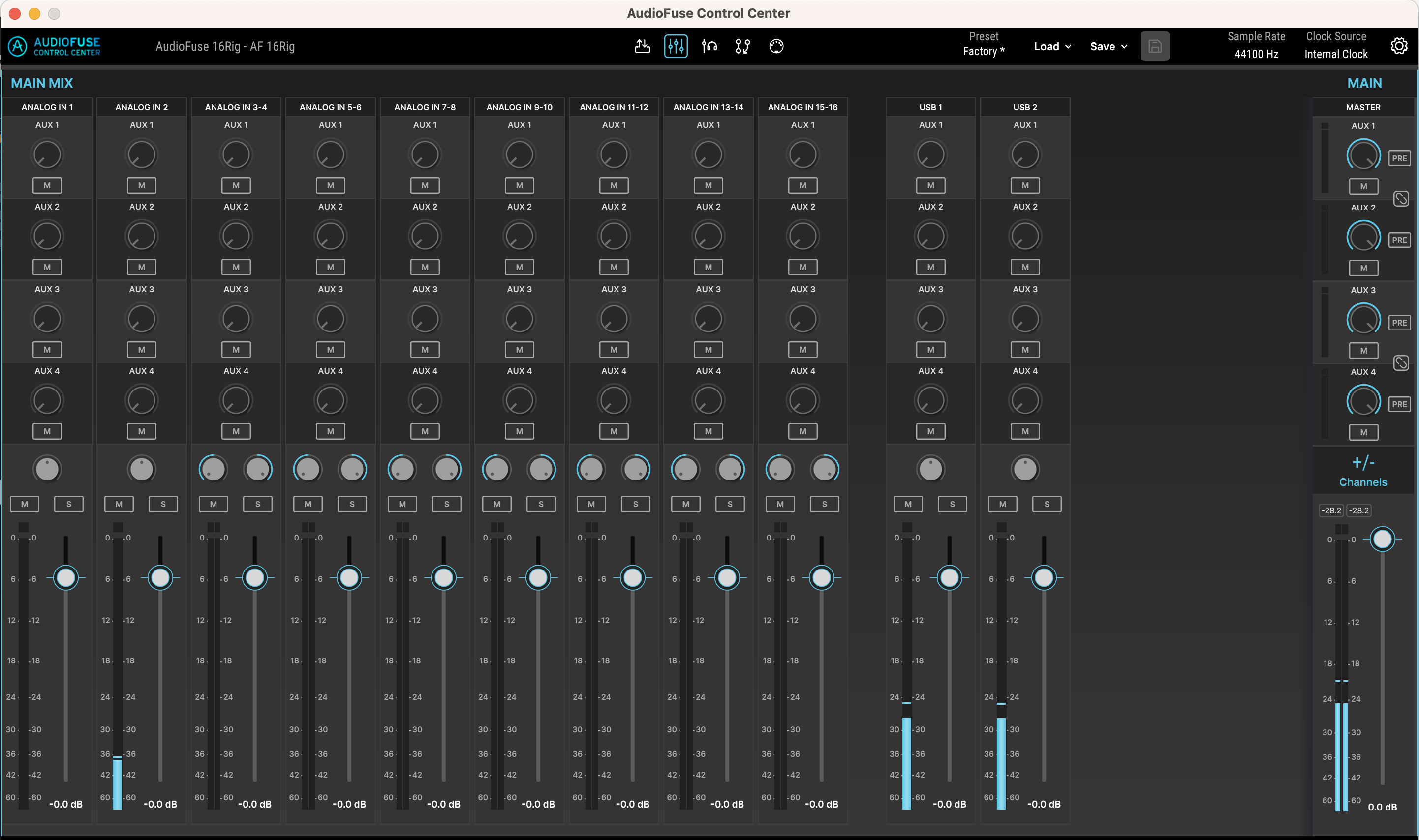Click the Master 0.0 dB value

(1382, 807)
